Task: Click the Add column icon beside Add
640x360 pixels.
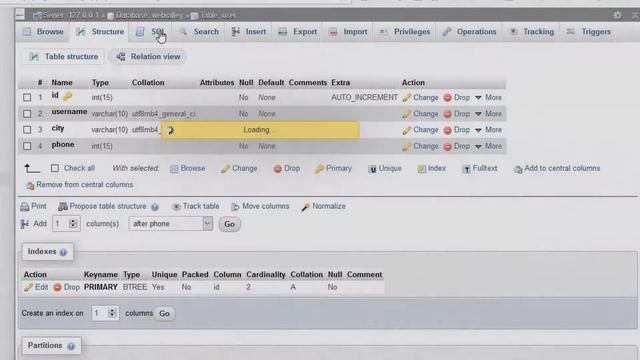Action: coord(24,224)
